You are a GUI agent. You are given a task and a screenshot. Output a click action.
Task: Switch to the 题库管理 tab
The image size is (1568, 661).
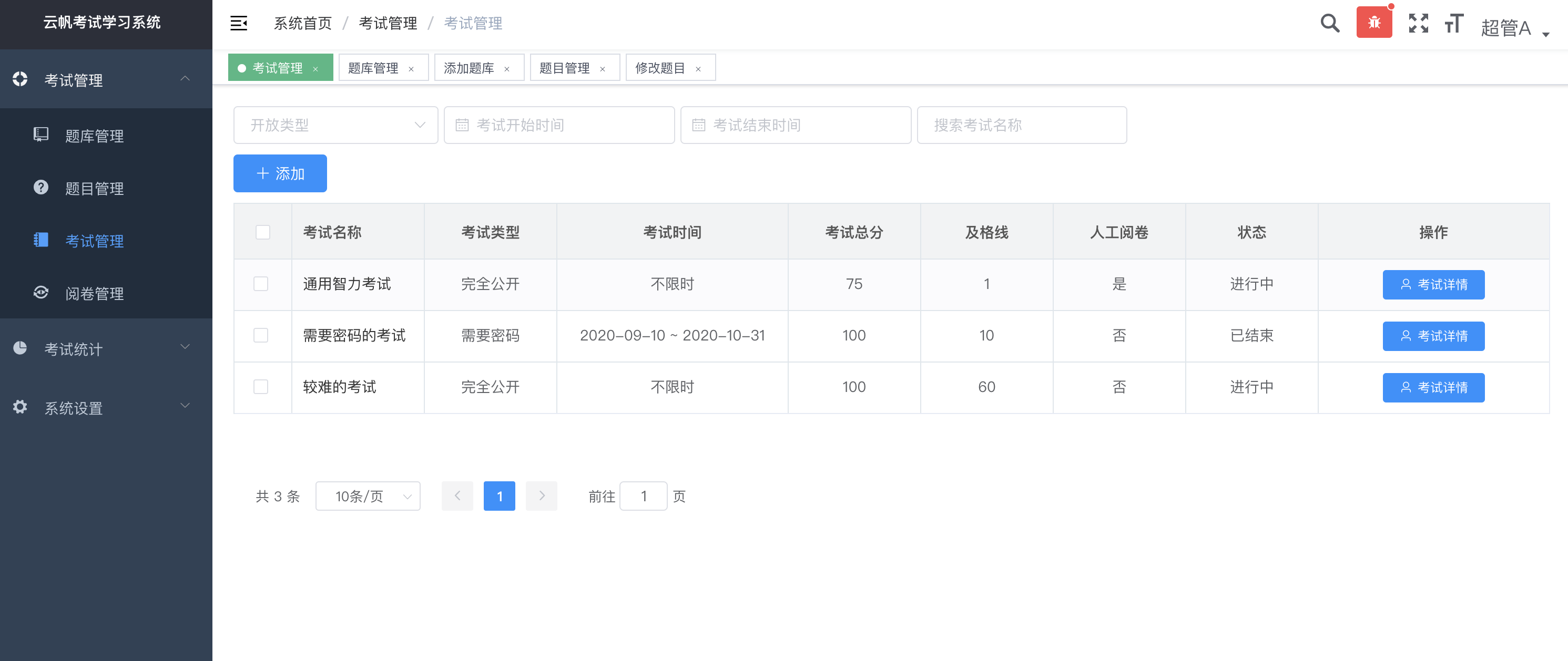point(383,67)
